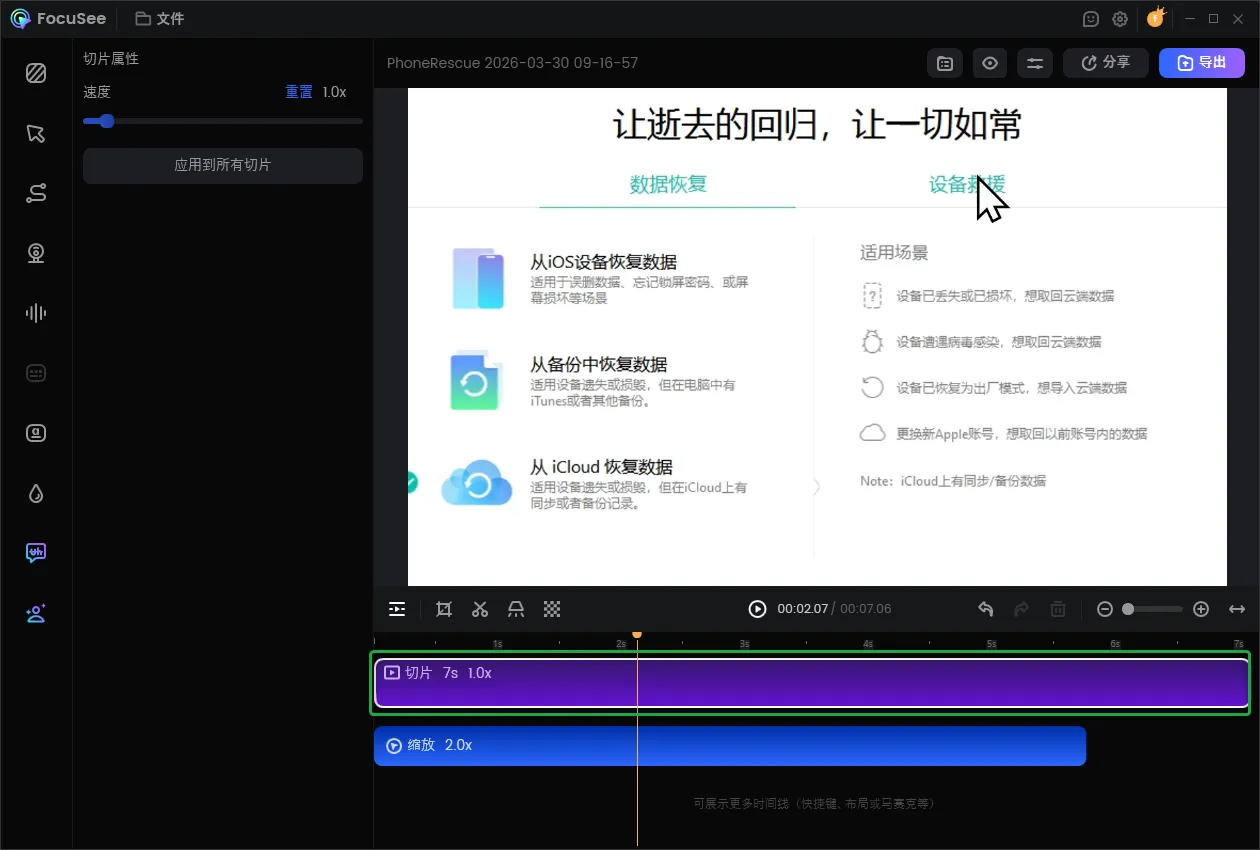The height and width of the screenshot is (850, 1260).
Task: Click the project title PhoneRescue 2026-03-30
Action: coord(512,63)
